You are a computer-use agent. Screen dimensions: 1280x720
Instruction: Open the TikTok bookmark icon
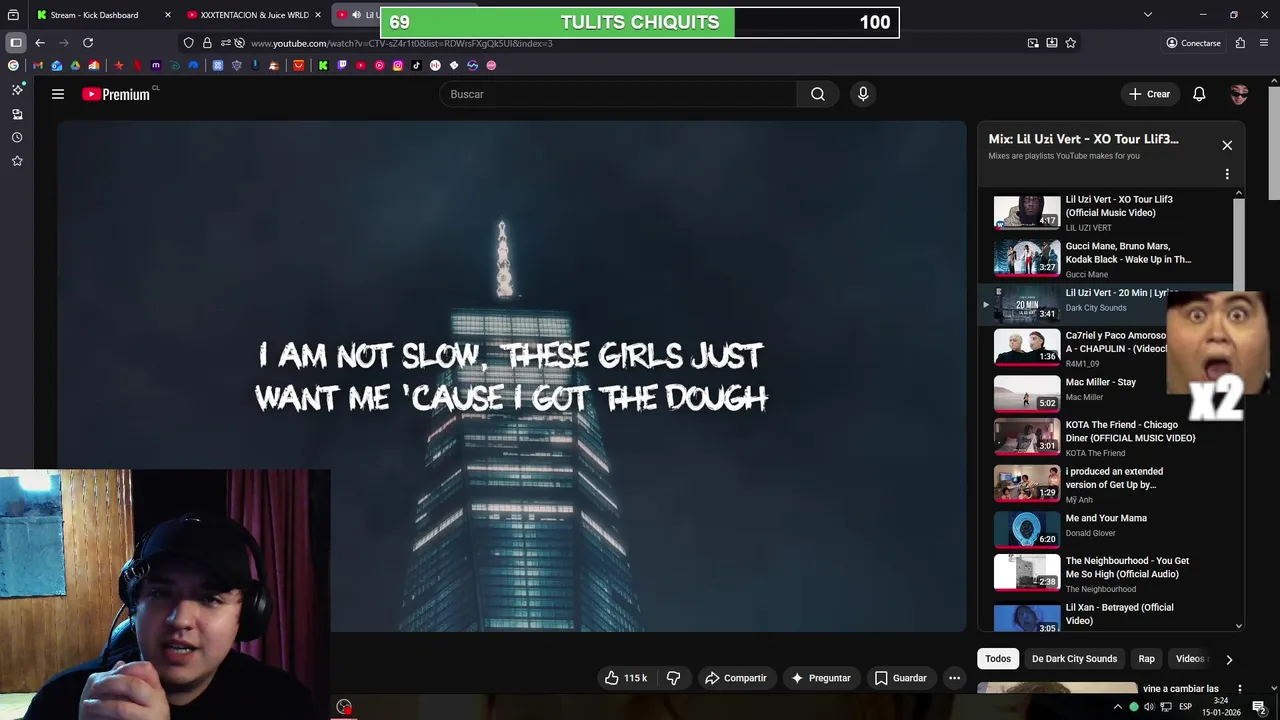pyautogui.click(x=416, y=65)
